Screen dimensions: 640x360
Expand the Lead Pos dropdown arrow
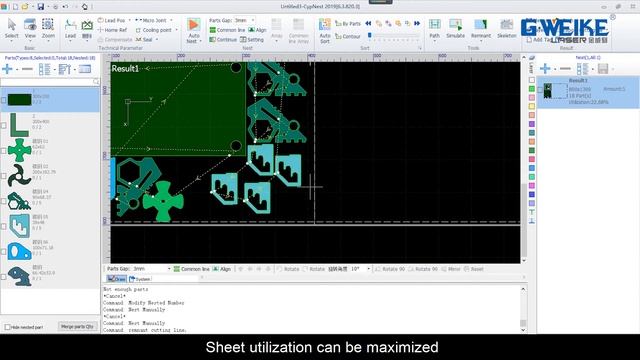tap(130, 20)
